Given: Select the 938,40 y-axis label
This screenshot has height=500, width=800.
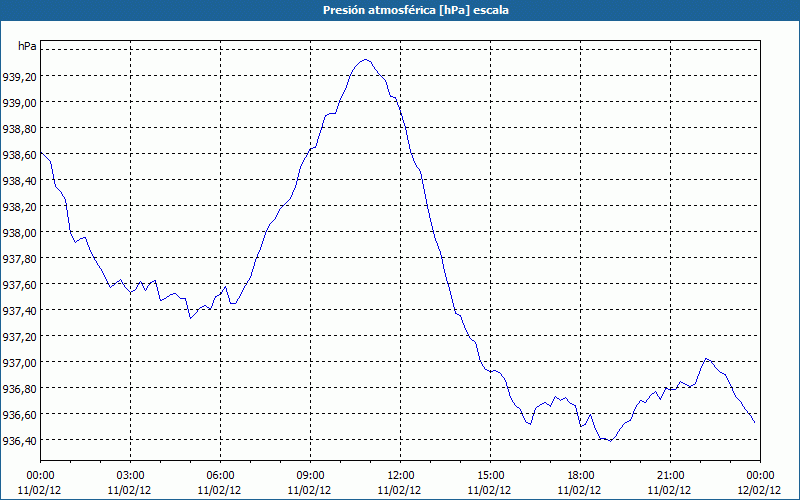Looking at the screenshot, I should [x=19, y=181].
